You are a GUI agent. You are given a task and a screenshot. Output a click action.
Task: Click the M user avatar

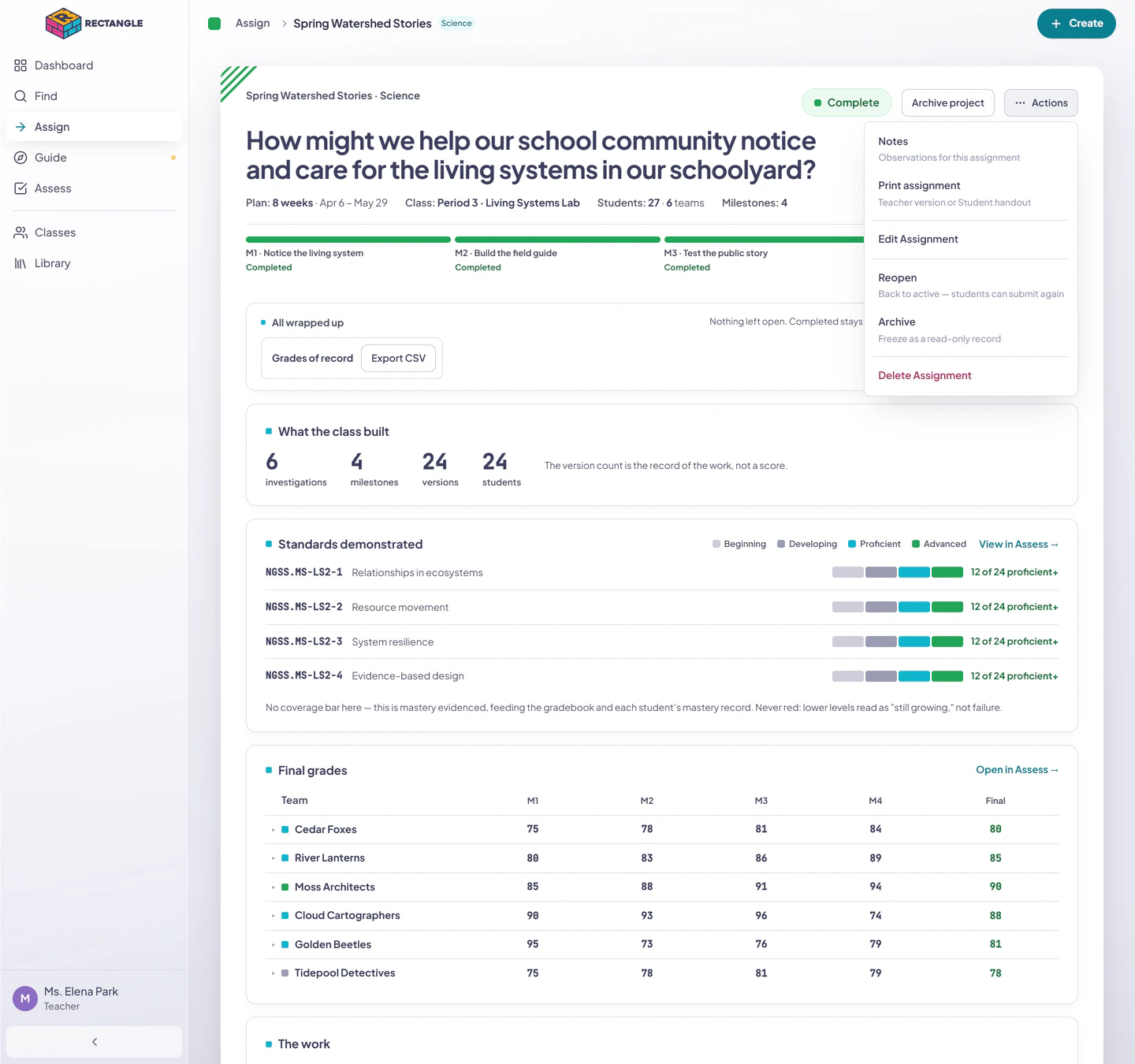(x=25, y=999)
